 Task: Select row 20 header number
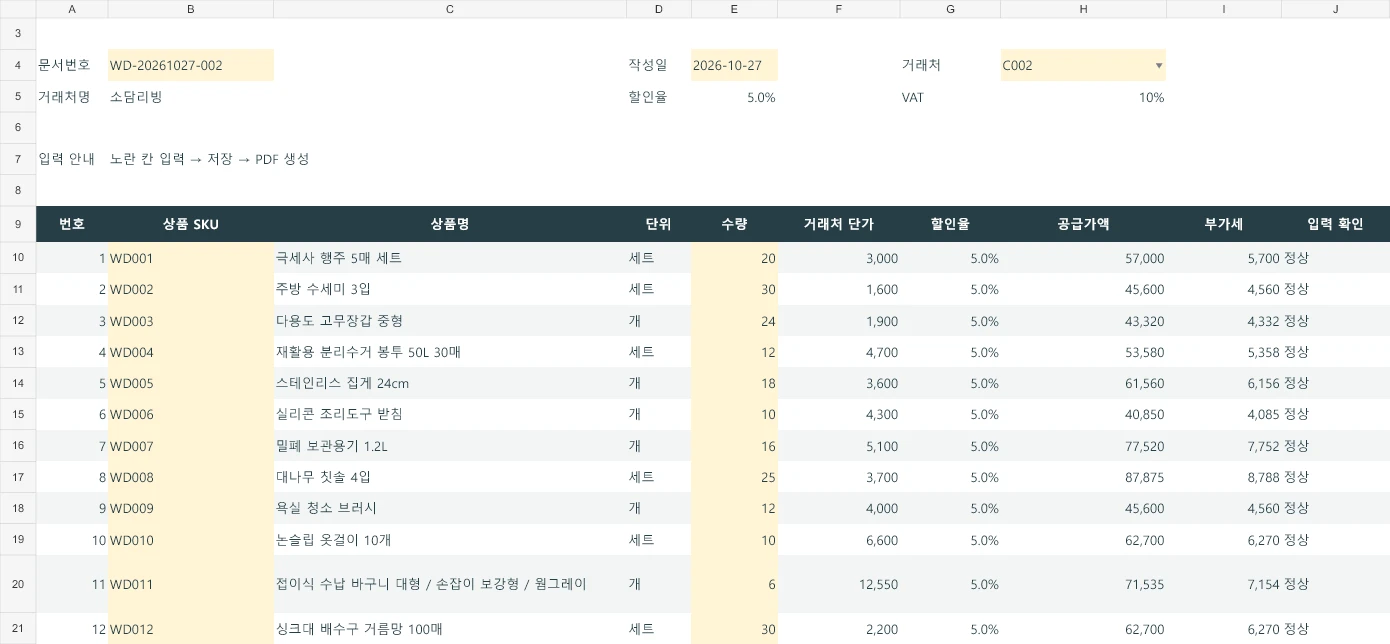18,584
